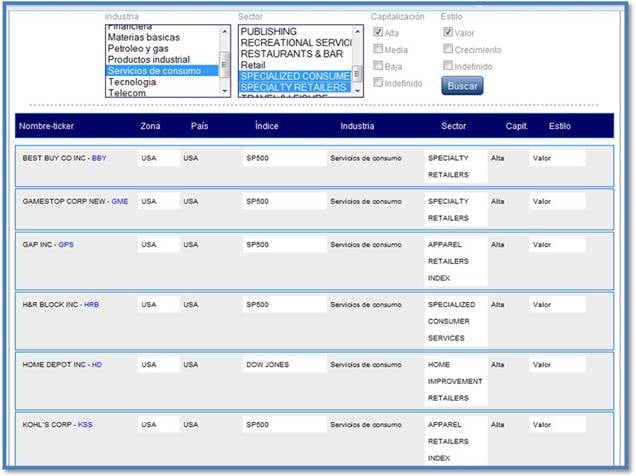Click Alta cell in H&R Block row
This screenshot has width=636, height=476.
click(497, 304)
